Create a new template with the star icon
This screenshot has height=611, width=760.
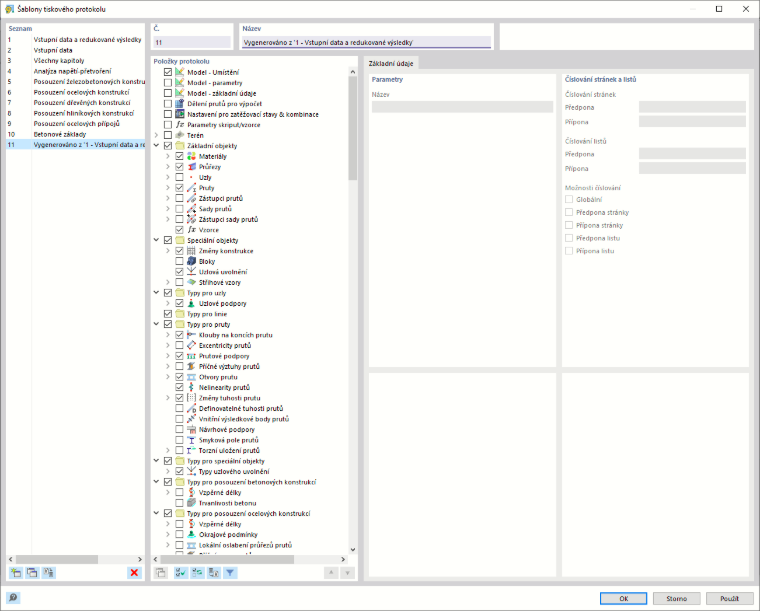tap(16, 573)
